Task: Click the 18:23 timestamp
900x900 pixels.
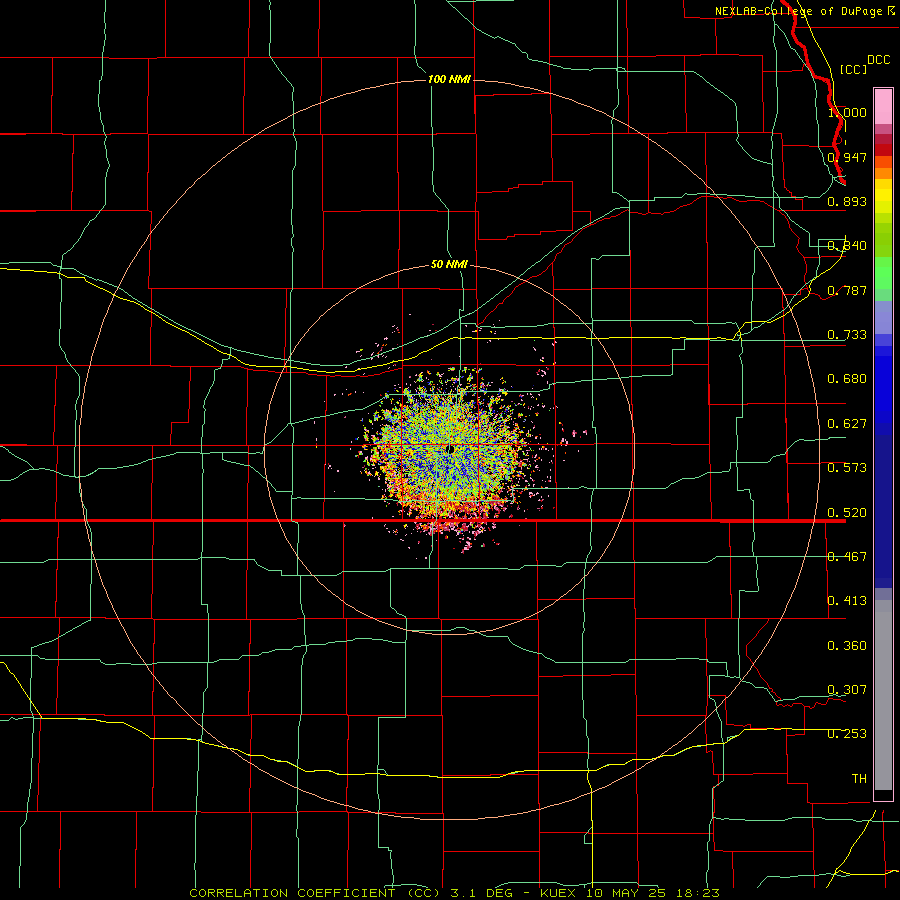Action: point(697,893)
